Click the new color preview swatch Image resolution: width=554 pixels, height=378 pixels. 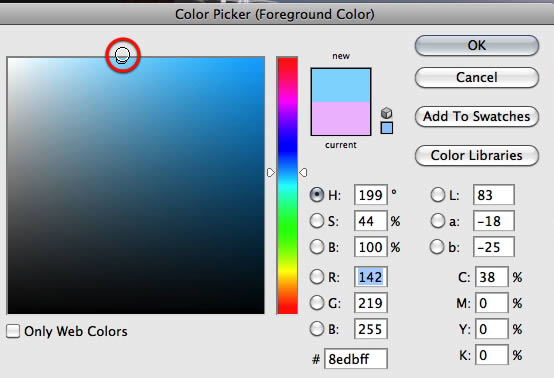click(341, 85)
